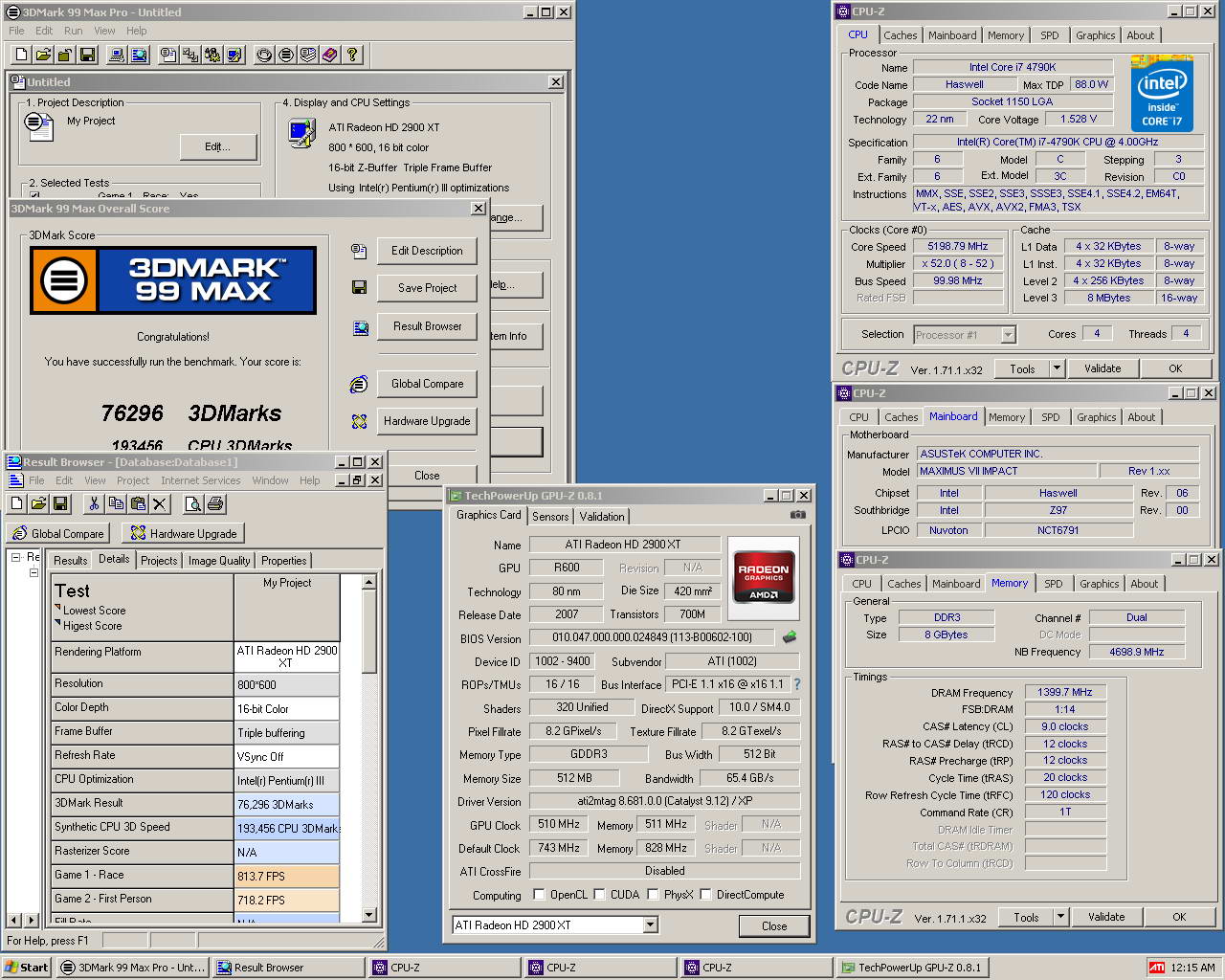This screenshot has width=1225, height=980.
Task: Click the 718.2 FPS Game 2 value cell
Action: pos(287,900)
